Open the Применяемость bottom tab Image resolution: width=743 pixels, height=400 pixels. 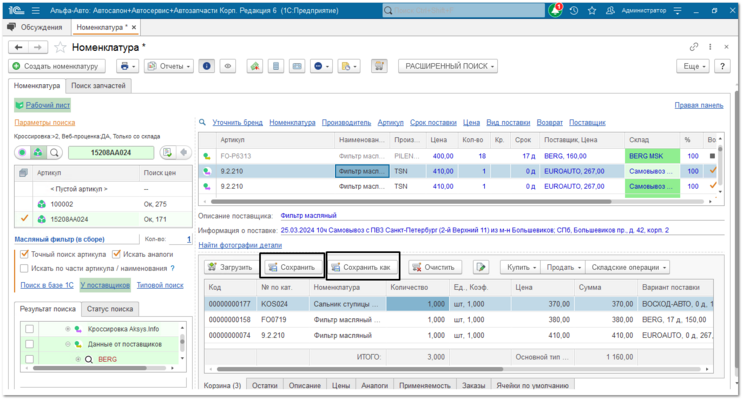pyautogui.click(x=425, y=385)
